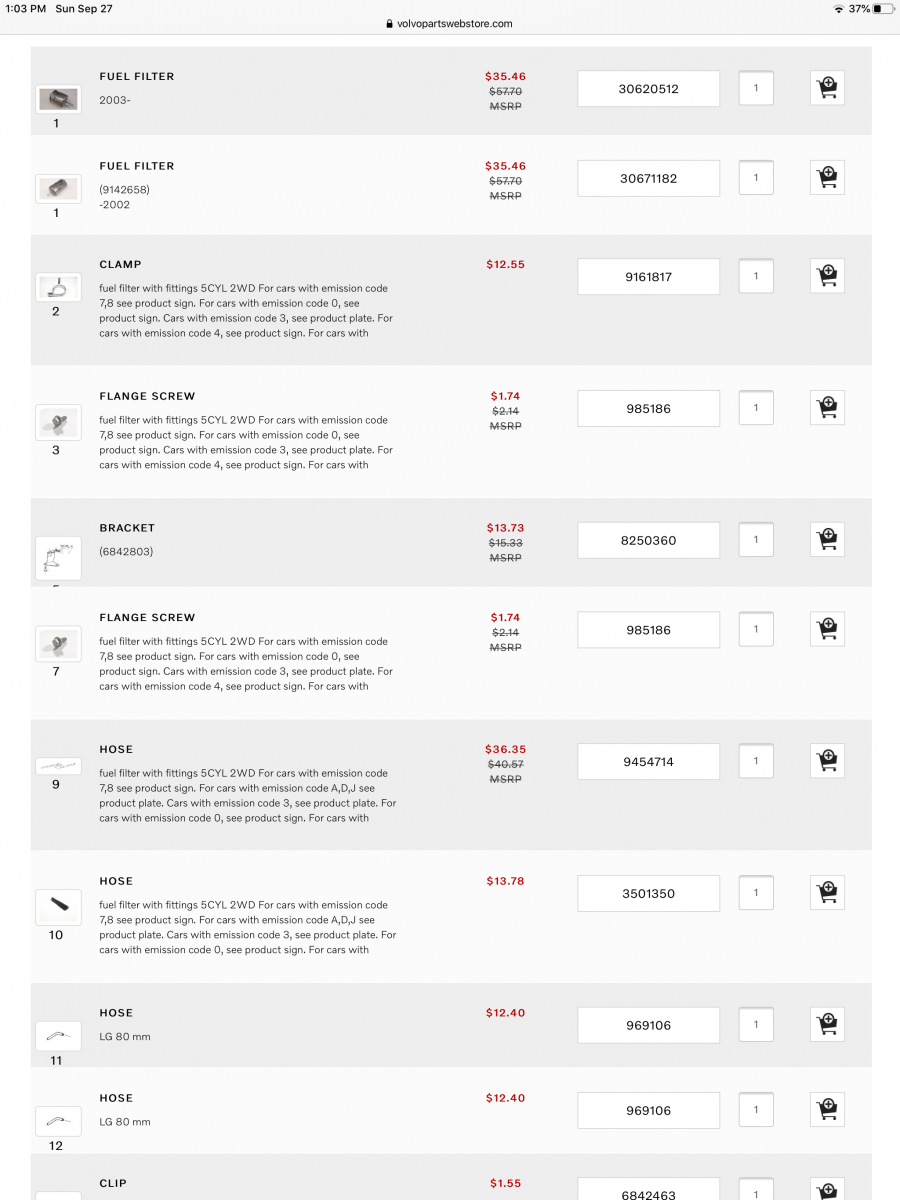This screenshot has height=1200, width=900.
Task: Add item 12 hose 969106 to cart
Action: 826,1110
